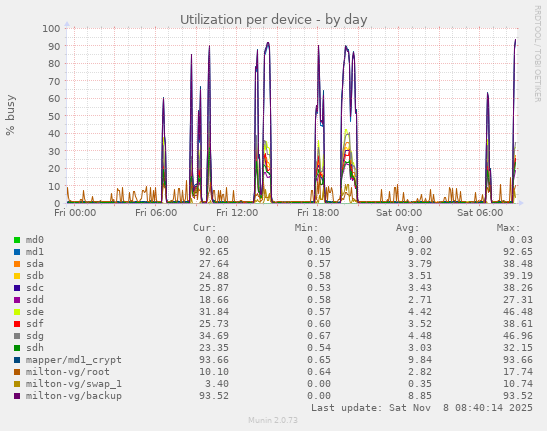The height and width of the screenshot is (431, 547).
Task: Click the Min: column header
Action: [x=306, y=228]
